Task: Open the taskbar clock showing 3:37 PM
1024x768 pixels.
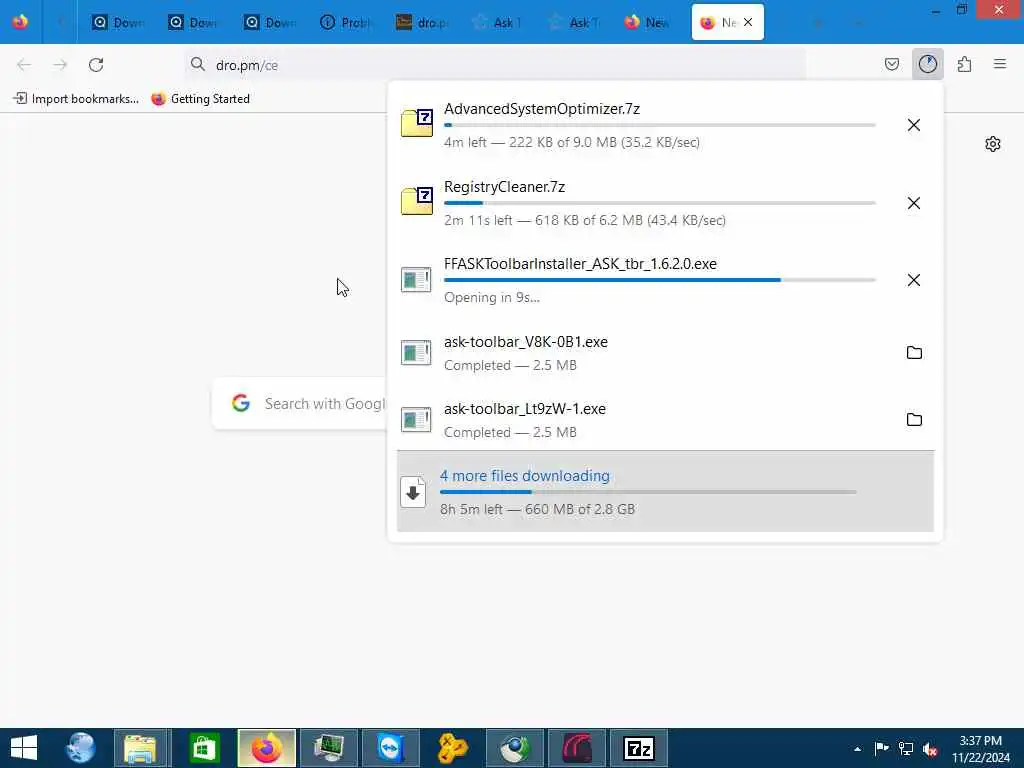Action: [980, 749]
